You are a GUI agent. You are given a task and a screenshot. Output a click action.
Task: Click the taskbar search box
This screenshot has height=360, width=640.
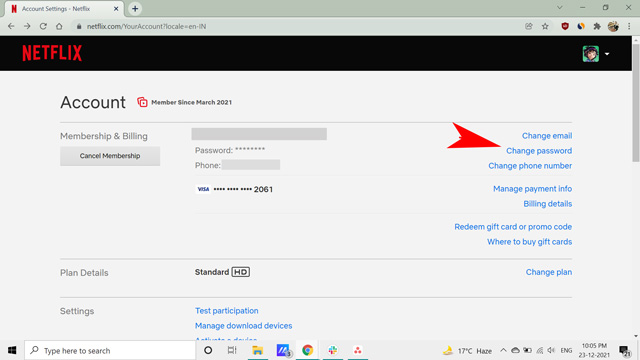point(110,350)
